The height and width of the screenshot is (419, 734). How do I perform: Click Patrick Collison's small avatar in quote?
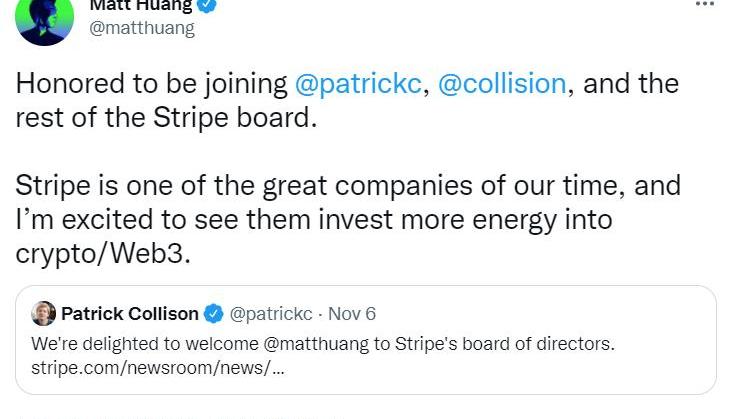tap(43, 314)
